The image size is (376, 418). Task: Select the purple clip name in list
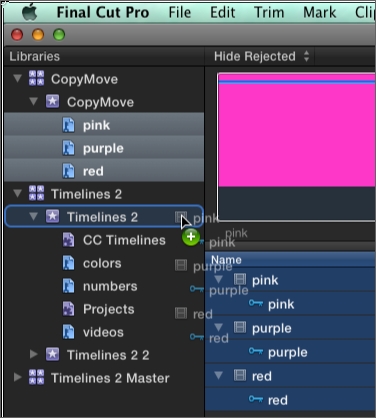pyautogui.click(x=272, y=328)
